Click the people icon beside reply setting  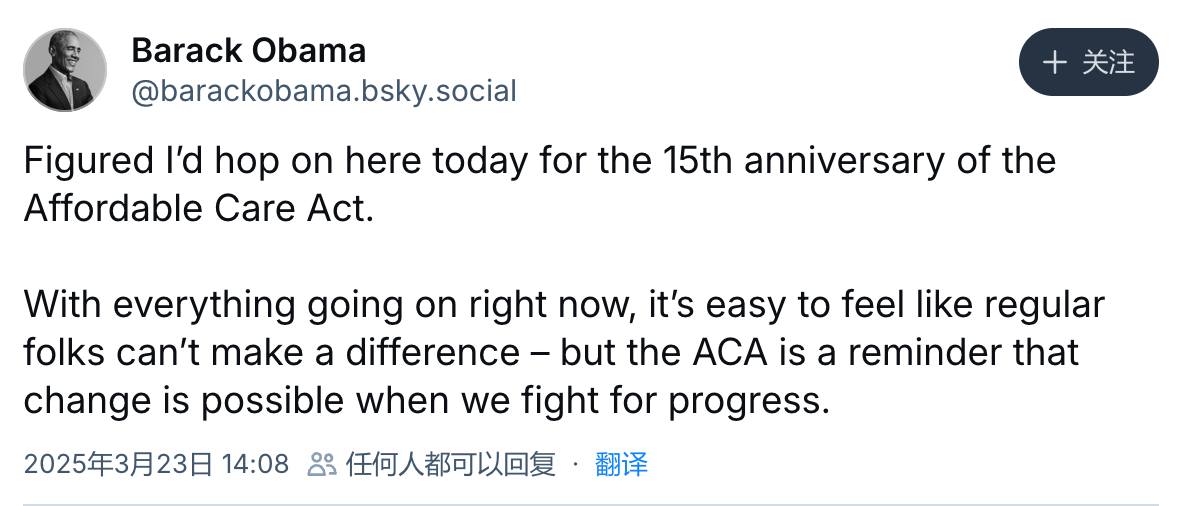pos(322,464)
